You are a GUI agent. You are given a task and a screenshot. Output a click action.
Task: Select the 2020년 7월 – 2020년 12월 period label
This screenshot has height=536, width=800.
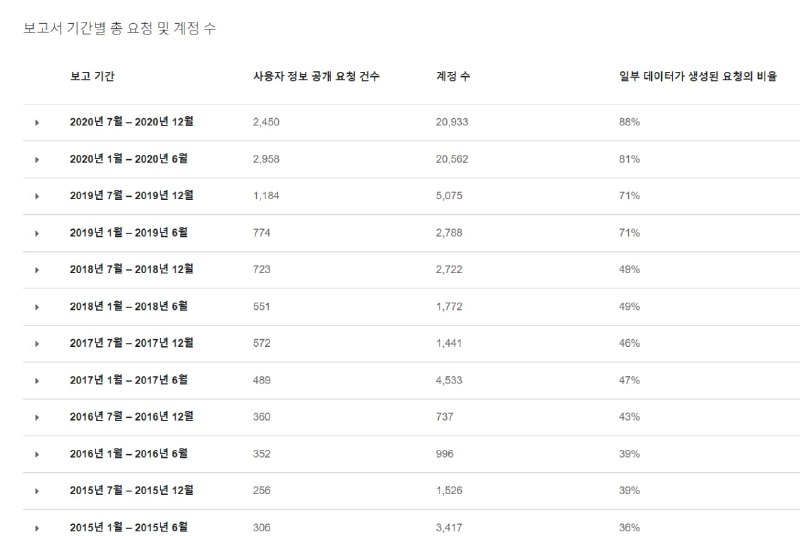click(x=132, y=121)
